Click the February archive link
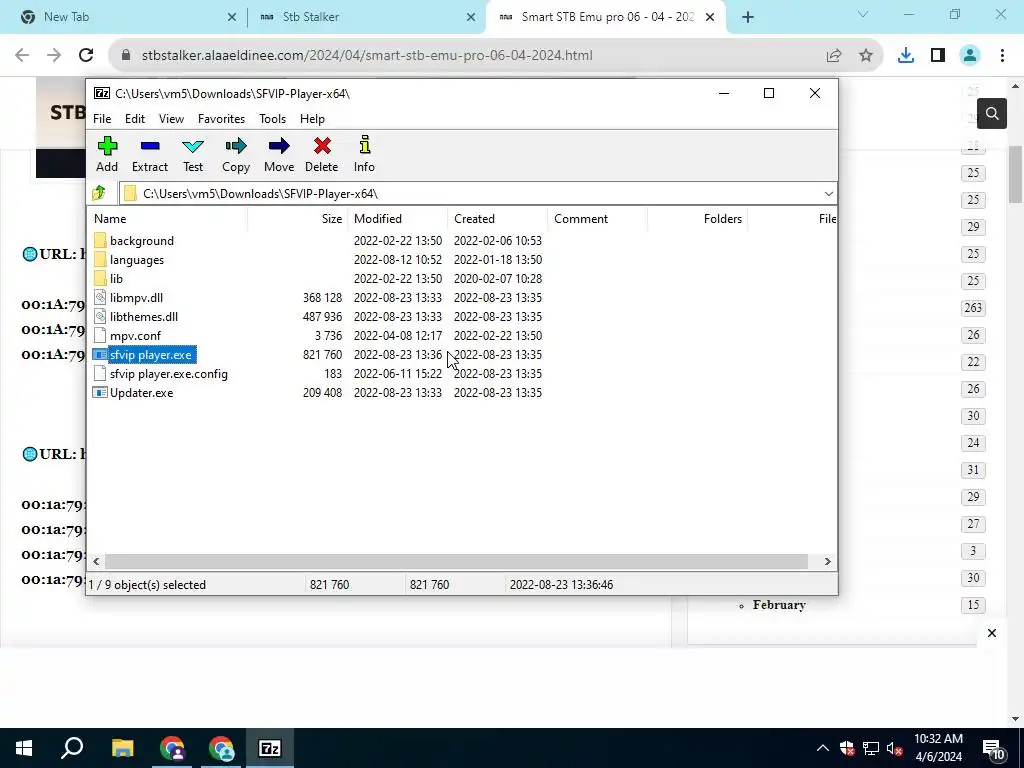This screenshot has height=768, width=1024. [779, 605]
